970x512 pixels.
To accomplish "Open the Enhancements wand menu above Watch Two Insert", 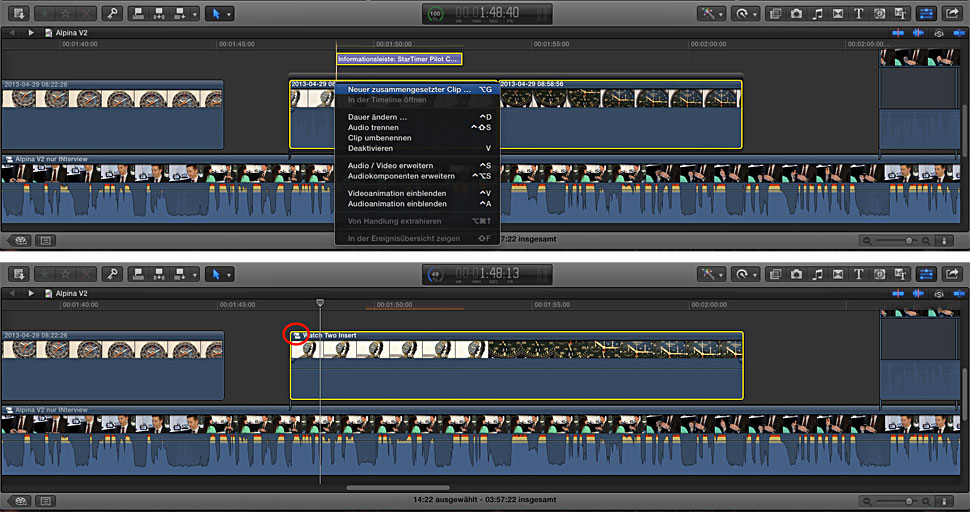I will click(x=714, y=273).
